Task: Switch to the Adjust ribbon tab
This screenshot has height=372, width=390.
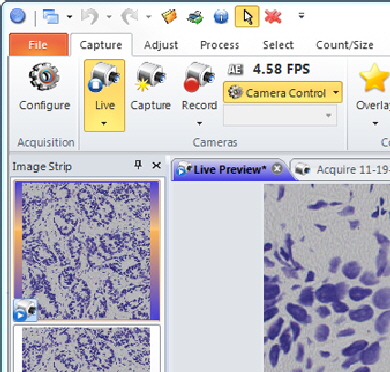Action: click(161, 45)
